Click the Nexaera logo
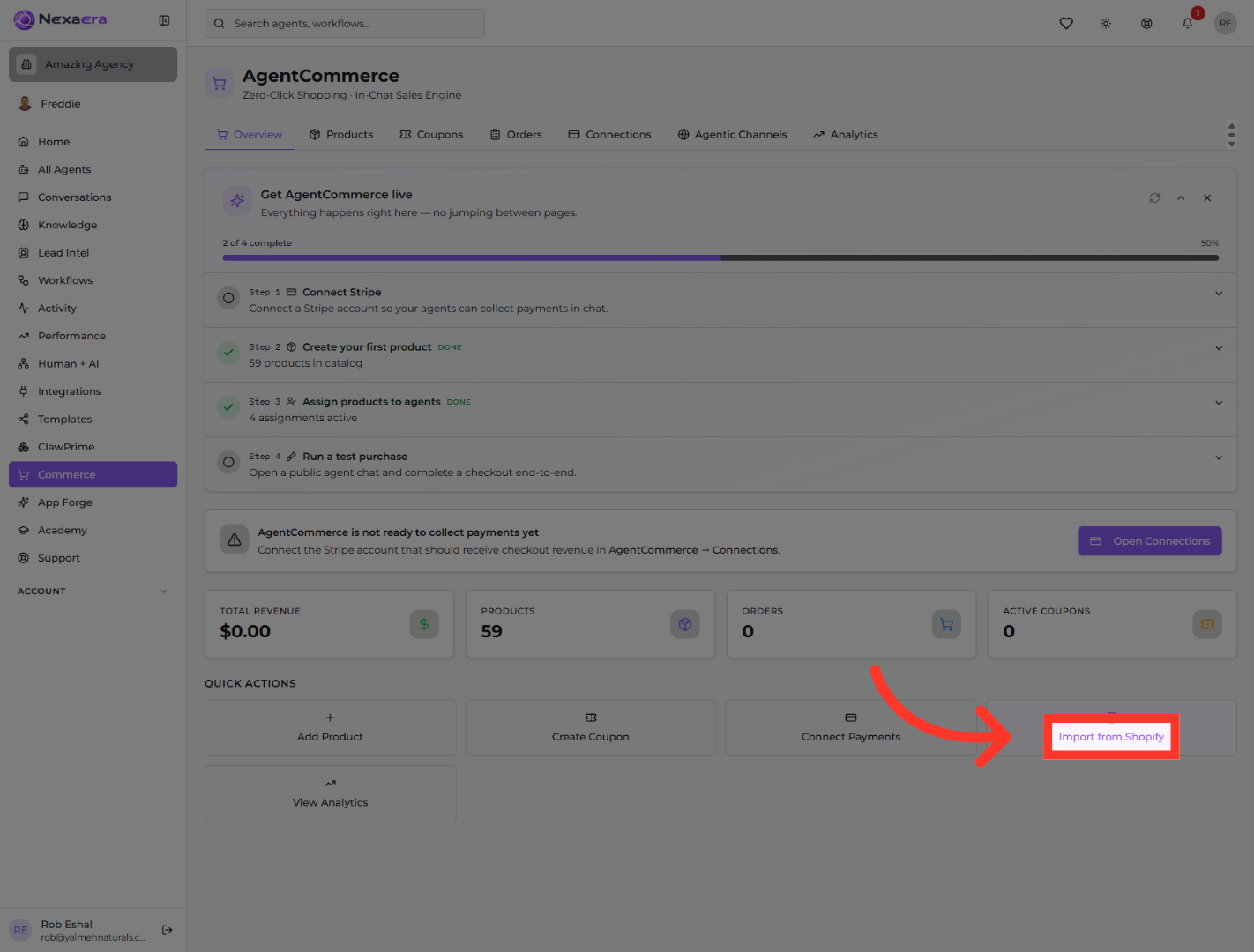Image resolution: width=1254 pixels, height=952 pixels. coord(60,19)
